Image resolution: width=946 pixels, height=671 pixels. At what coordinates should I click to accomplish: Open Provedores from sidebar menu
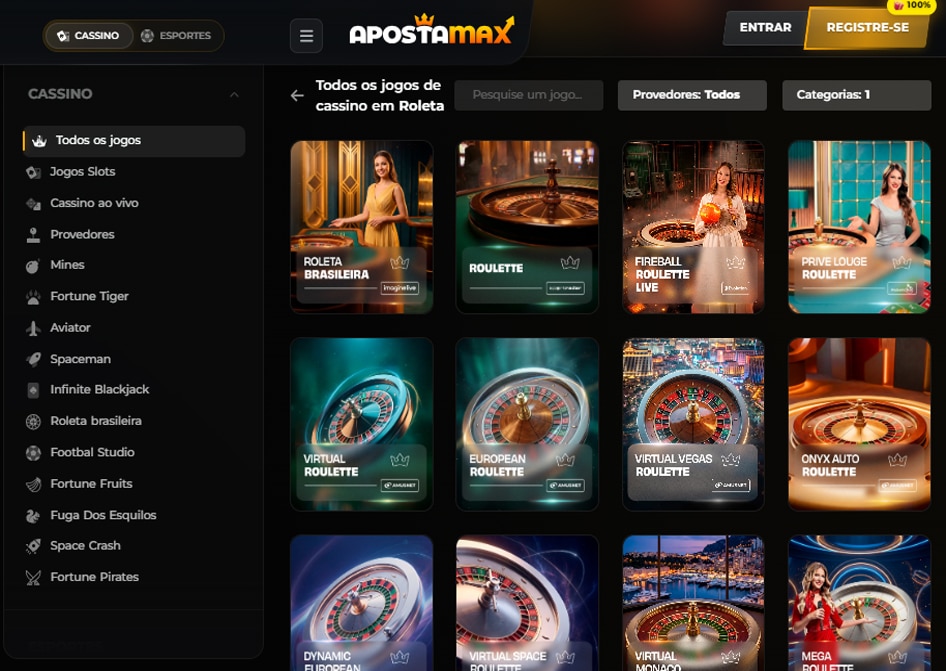click(83, 235)
